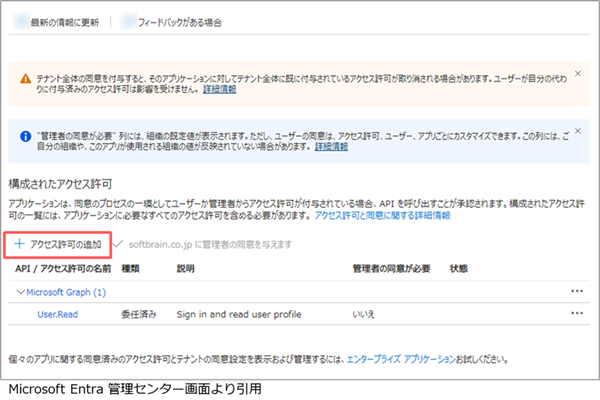This screenshot has width=600, height=400.
Task: Refresh with 最新の情報に更新
Action: point(62,21)
